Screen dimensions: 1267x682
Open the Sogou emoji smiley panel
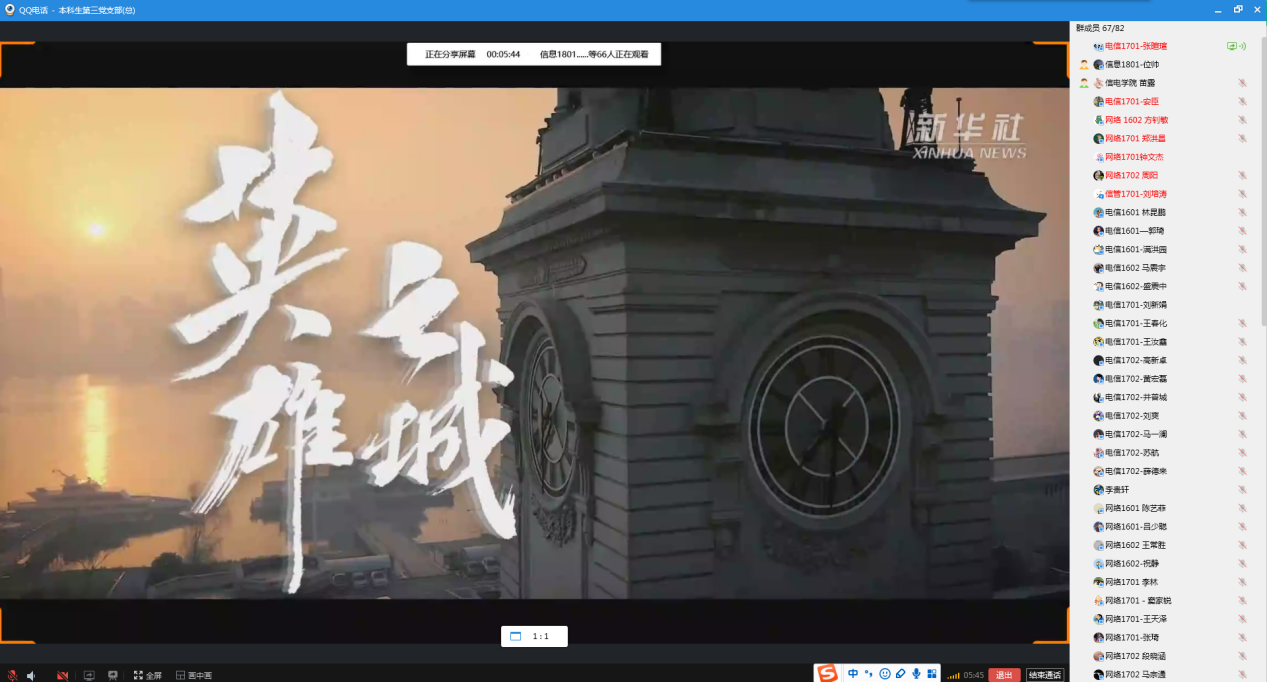[x=885, y=673]
